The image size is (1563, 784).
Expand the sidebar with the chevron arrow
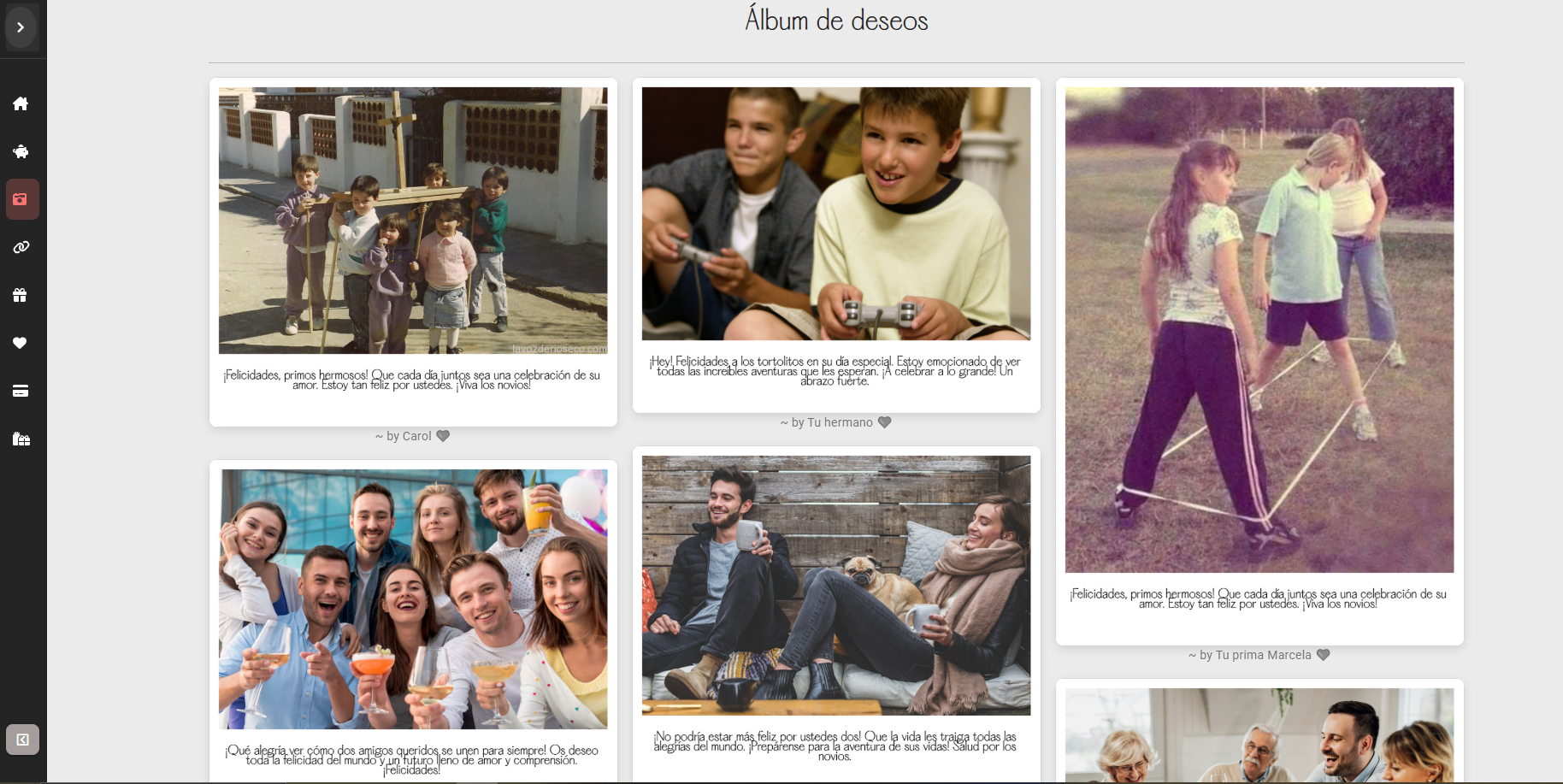[21, 27]
